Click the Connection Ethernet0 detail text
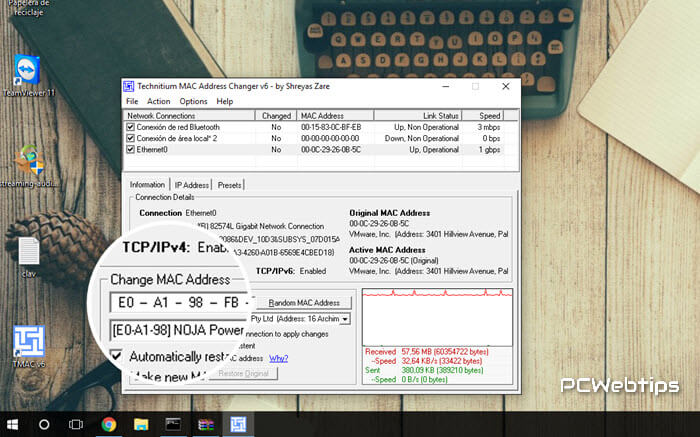700x437 pixels. (178, 213)
